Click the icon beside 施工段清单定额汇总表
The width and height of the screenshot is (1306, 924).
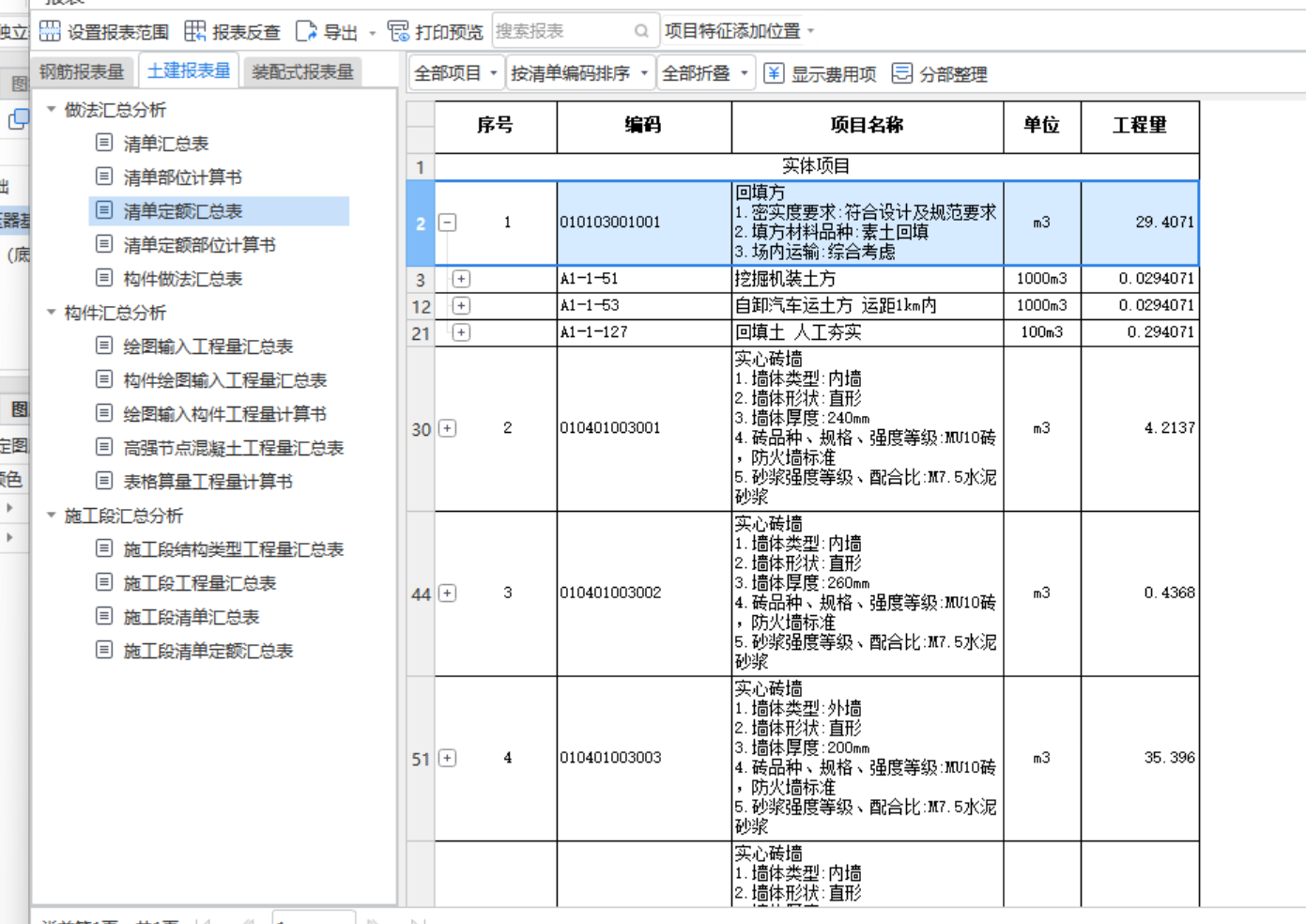(104, 650)
